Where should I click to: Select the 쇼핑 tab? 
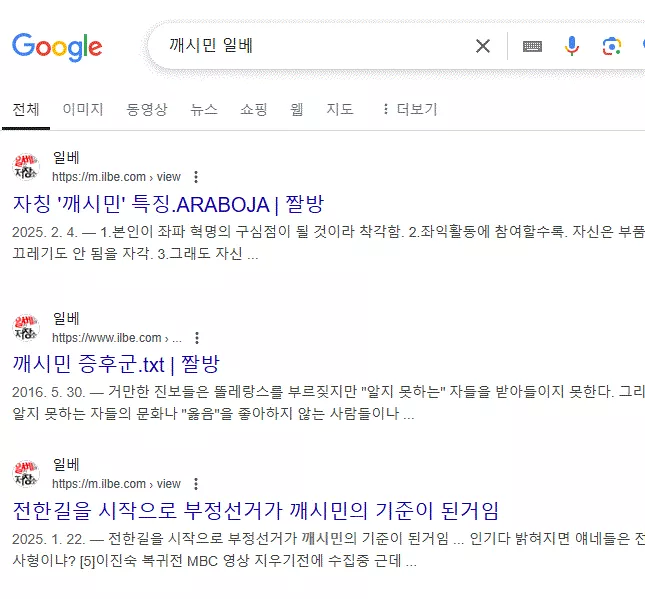[x=254, y=109]
